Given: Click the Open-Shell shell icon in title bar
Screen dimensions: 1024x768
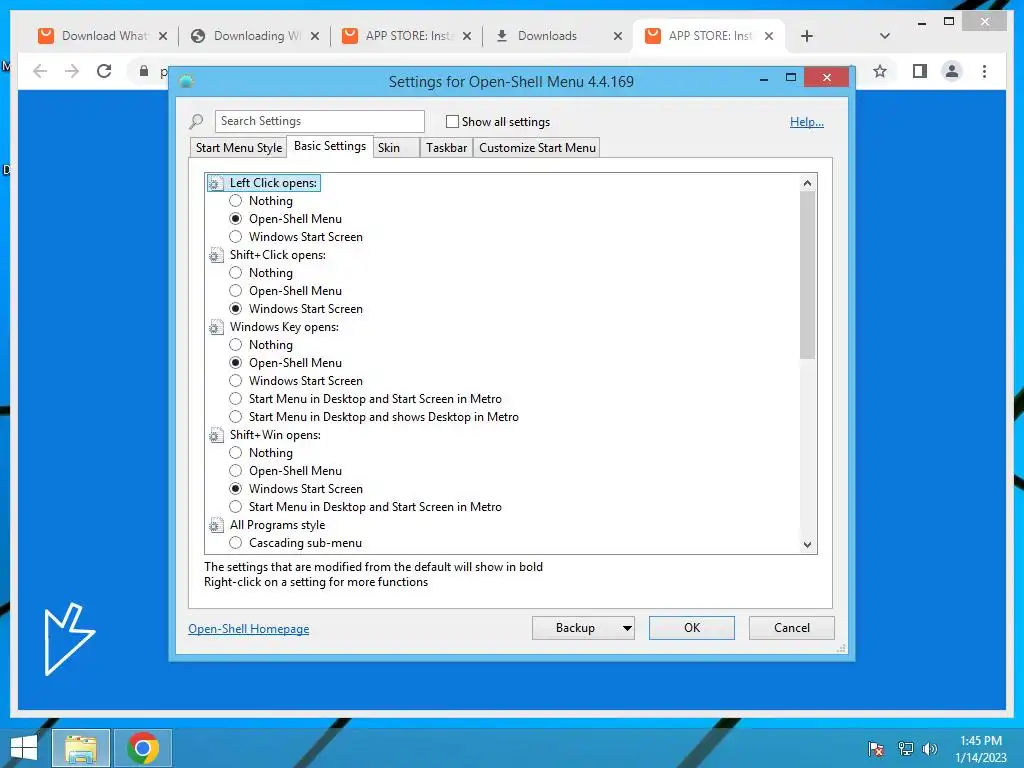Looking at the screenshot, I should [x=186, y=81].
